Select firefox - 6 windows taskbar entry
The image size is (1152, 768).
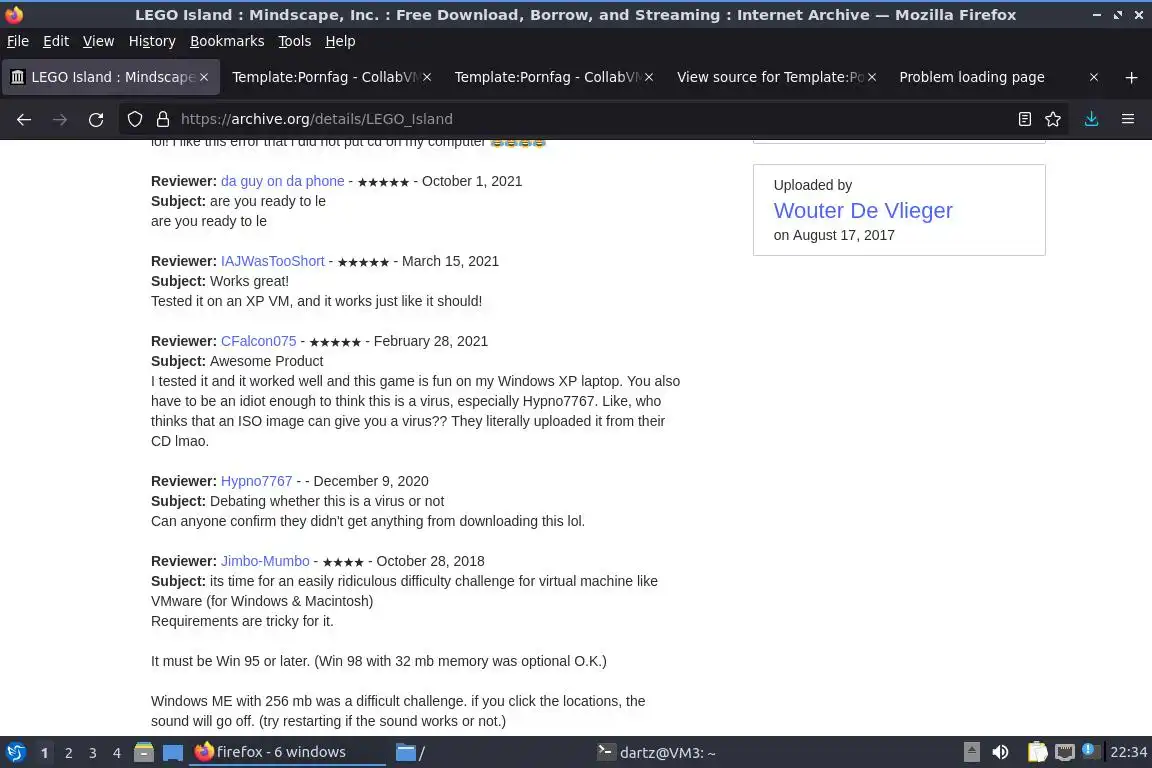click(x=287, y=752)
